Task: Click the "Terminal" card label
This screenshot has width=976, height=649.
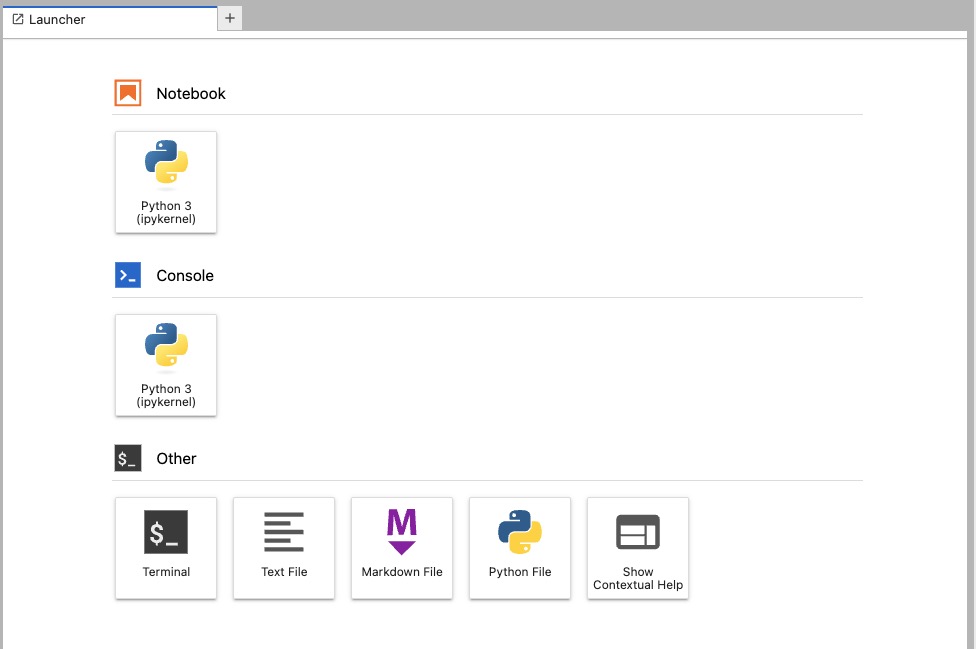Action: [166, 572]
